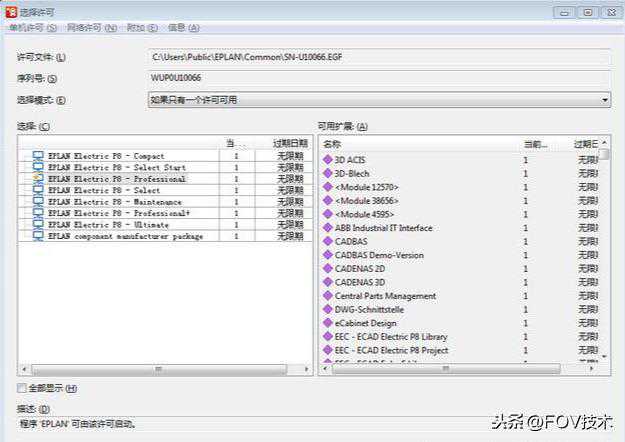Click the license icon for EPLAN Electric P8 - Professional

click(x=38, y=179)
